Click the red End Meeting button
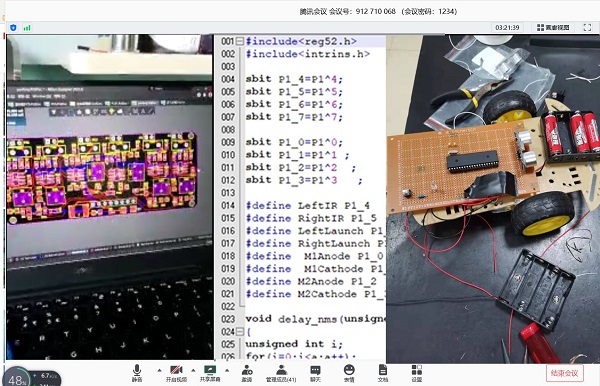 click(564, 373)
